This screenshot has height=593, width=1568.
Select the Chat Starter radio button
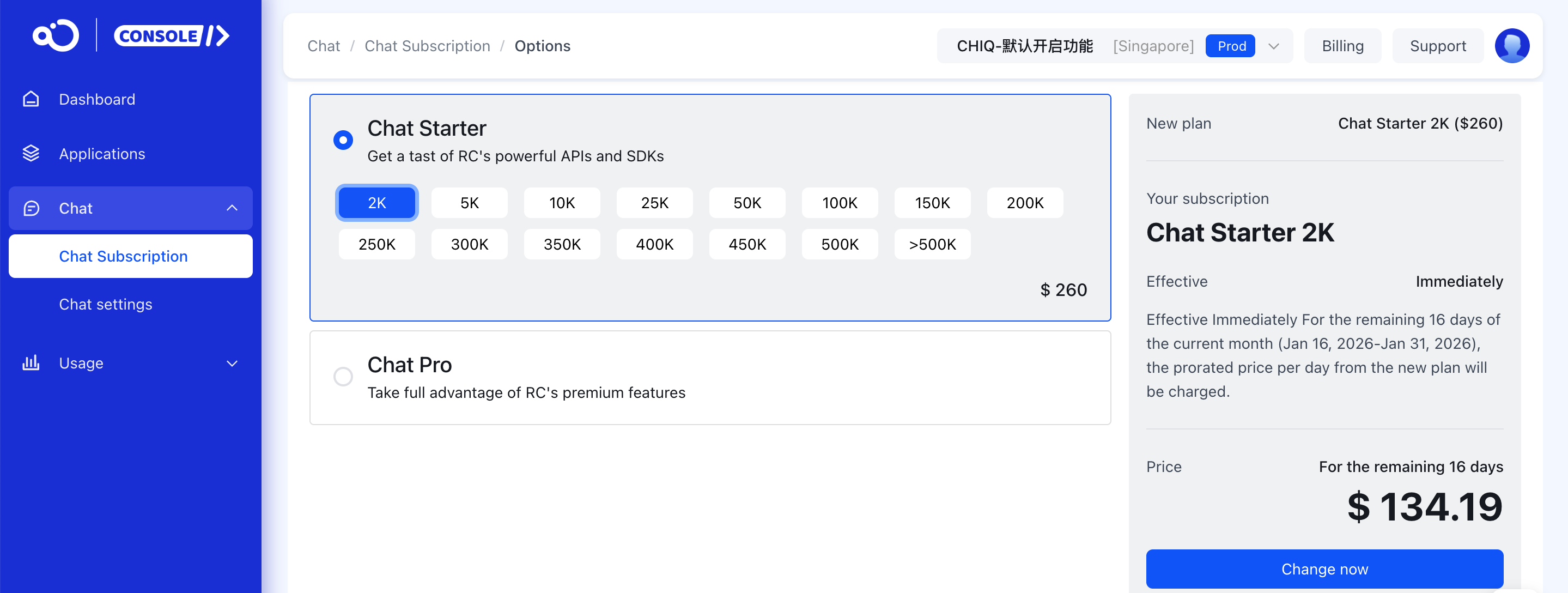[x=343, y=140]
